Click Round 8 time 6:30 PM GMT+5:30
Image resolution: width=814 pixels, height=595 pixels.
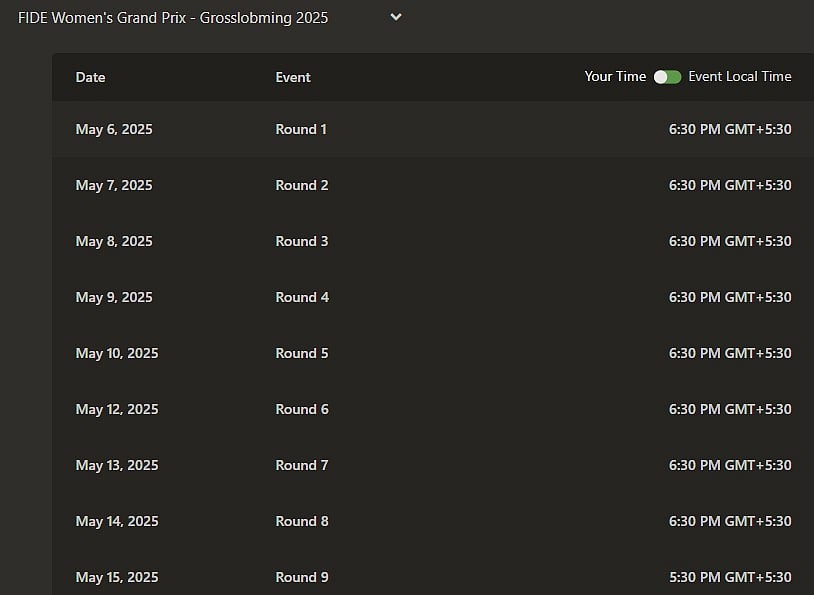(x=730, y=522)
